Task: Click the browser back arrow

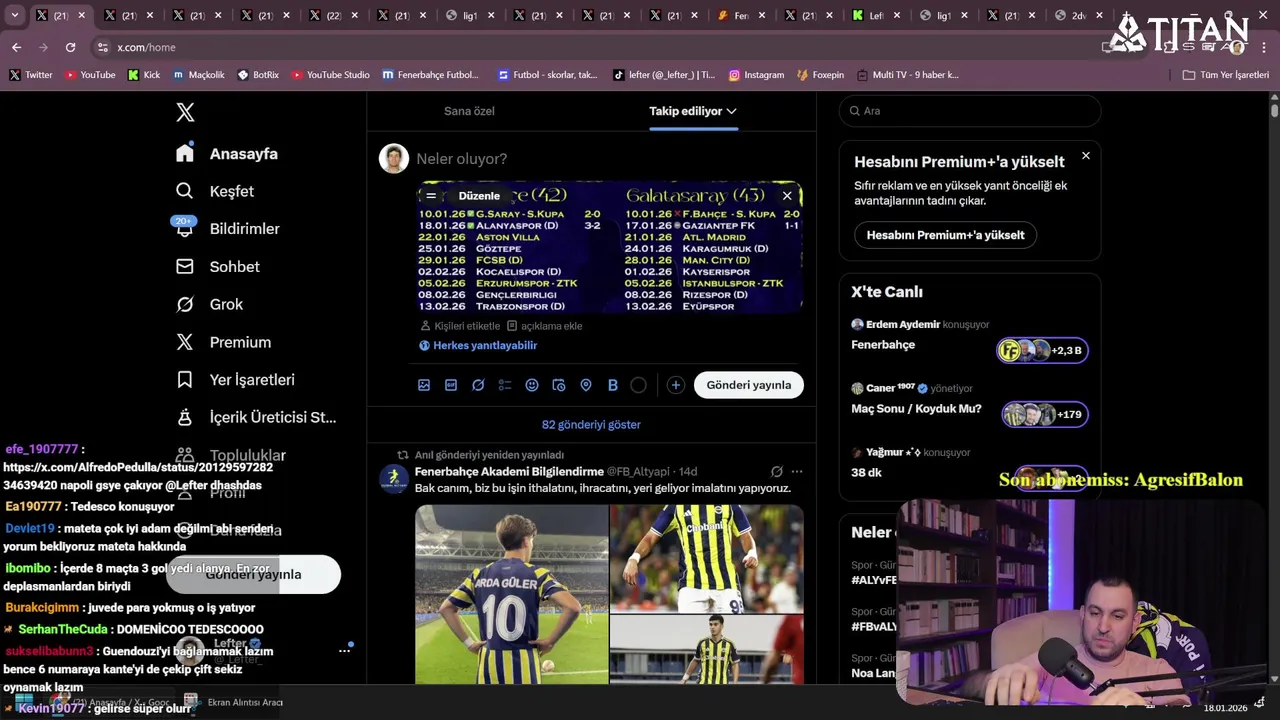Action: [x=16, y=47]
